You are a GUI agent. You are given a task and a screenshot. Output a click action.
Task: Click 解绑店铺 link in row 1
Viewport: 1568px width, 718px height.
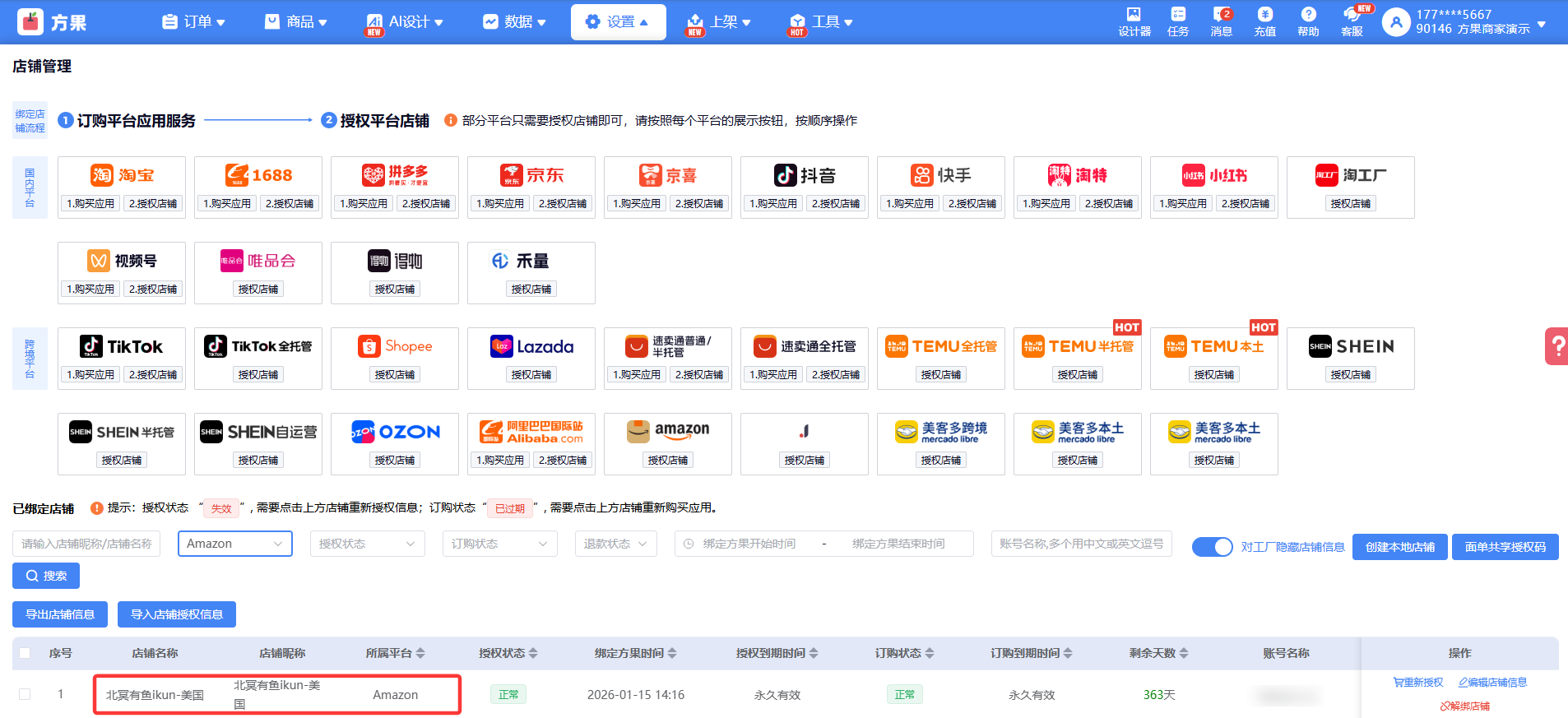tap(1465, 706)
